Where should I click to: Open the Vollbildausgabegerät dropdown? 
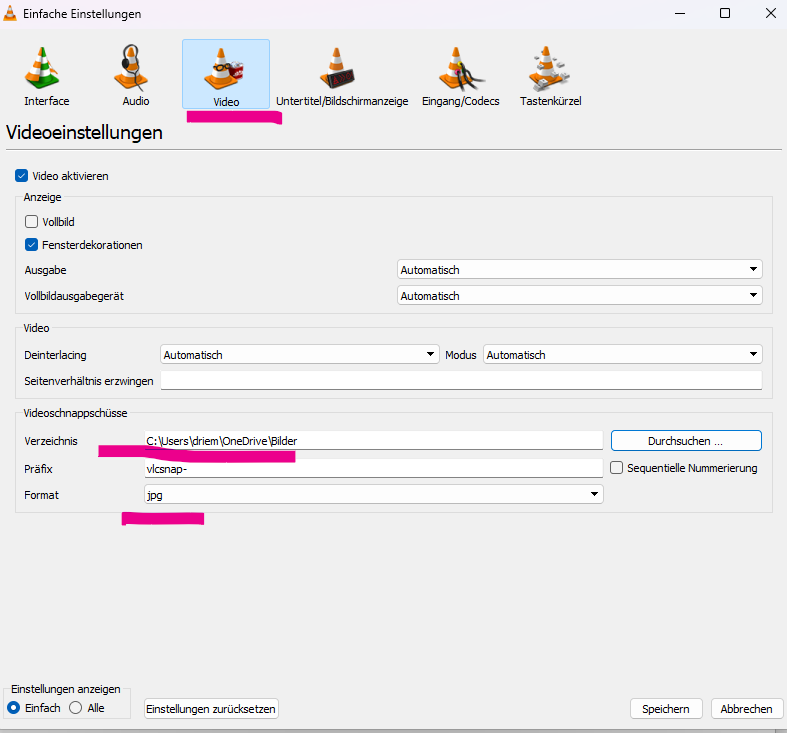pyautogui.click(x=579, y=296)
